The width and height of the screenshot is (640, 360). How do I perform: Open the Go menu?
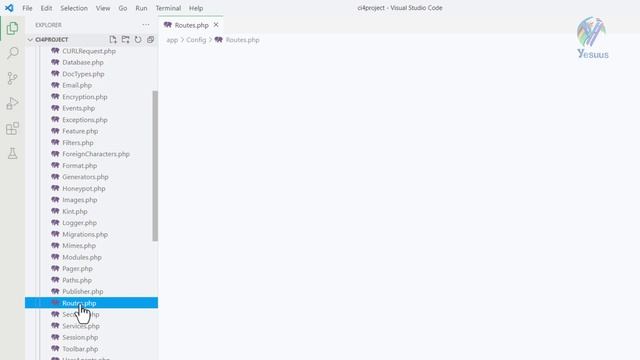[122, 8]
